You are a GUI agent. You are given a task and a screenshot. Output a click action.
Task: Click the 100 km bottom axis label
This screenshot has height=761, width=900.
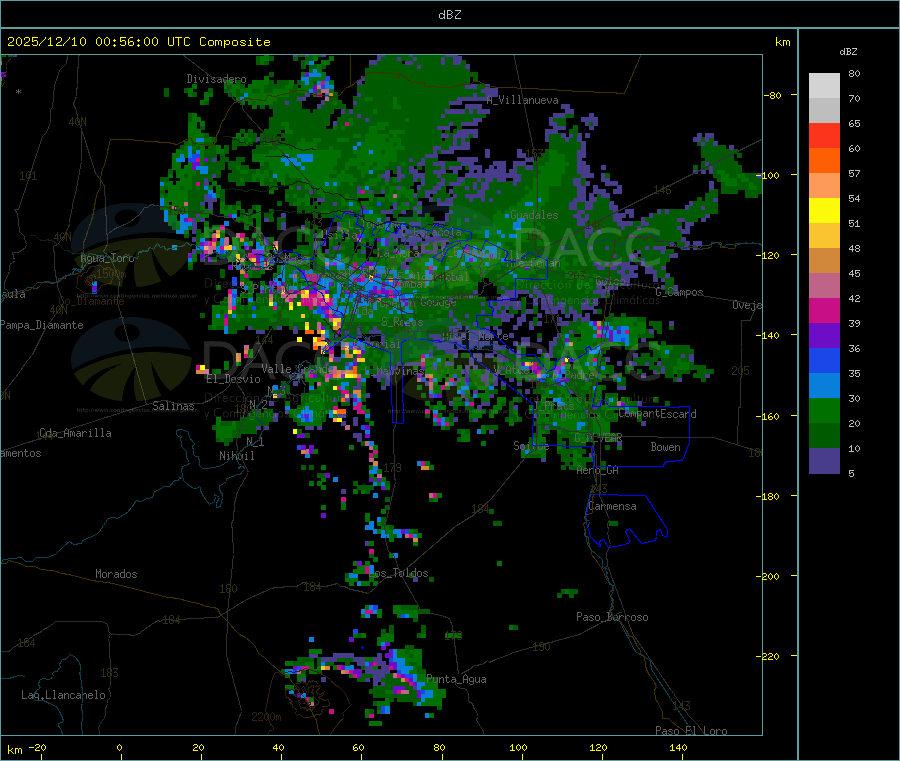[518, 747]
